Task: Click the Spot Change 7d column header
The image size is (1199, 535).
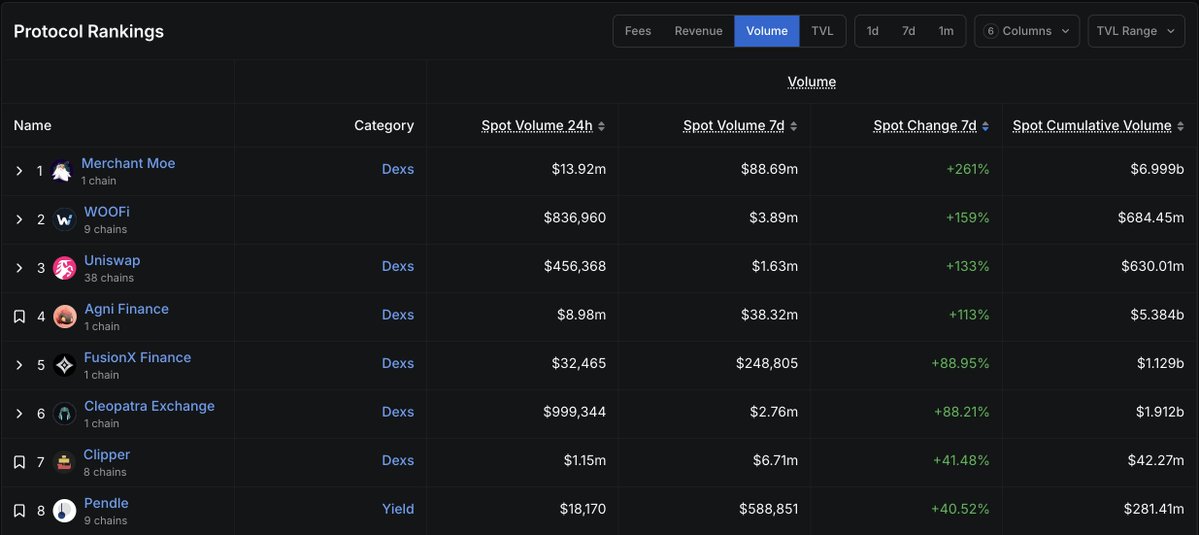Action: (924, 126)
